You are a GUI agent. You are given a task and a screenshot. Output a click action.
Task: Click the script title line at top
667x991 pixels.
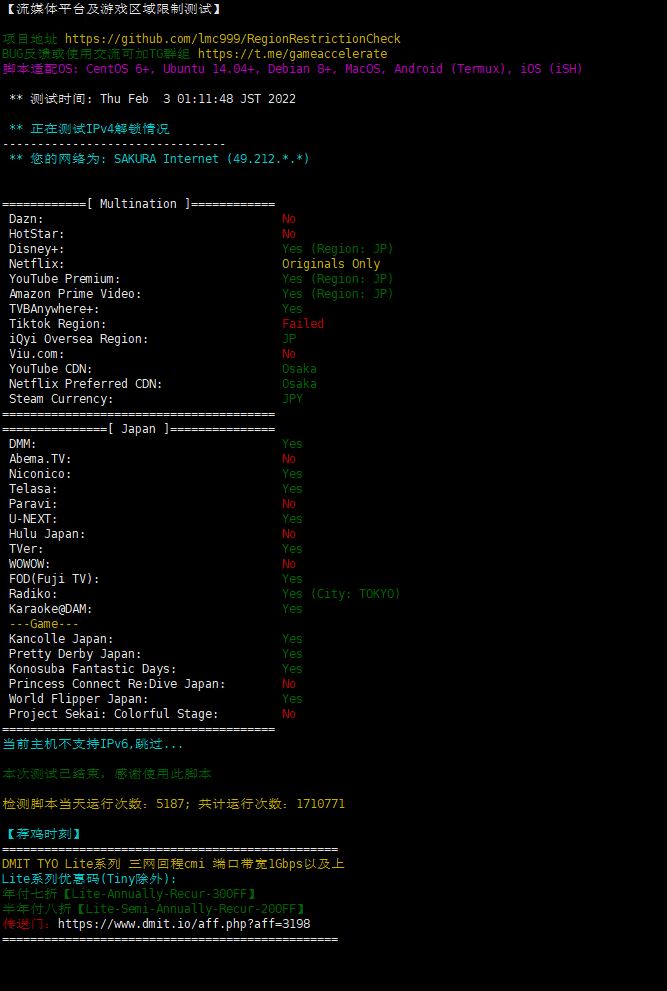pos(112,9)
